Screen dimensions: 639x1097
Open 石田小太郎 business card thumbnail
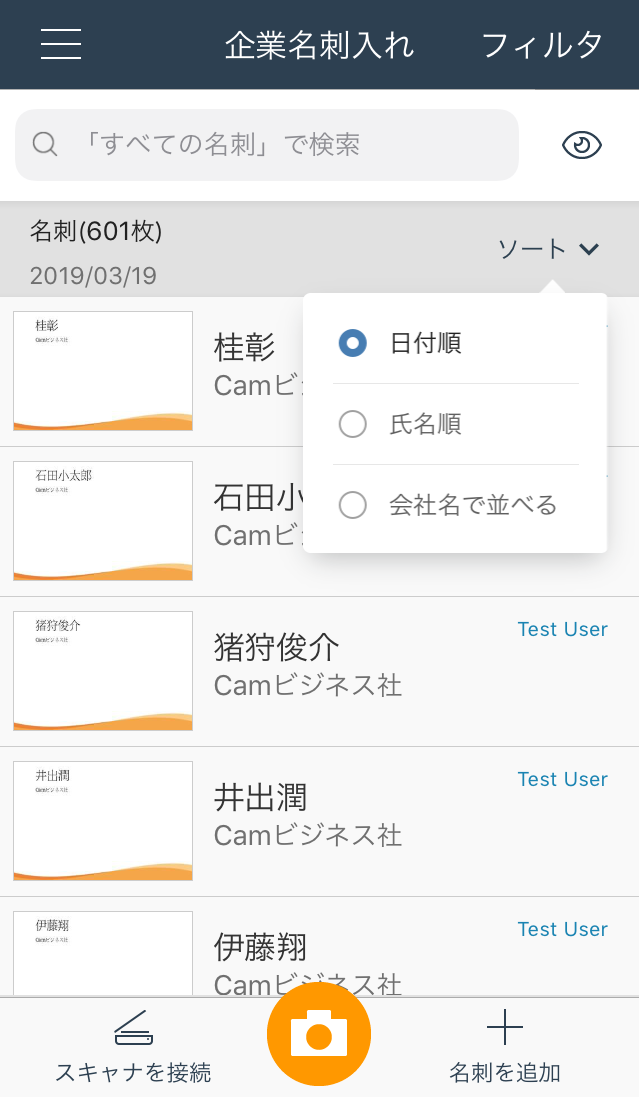tap(103, 521)
